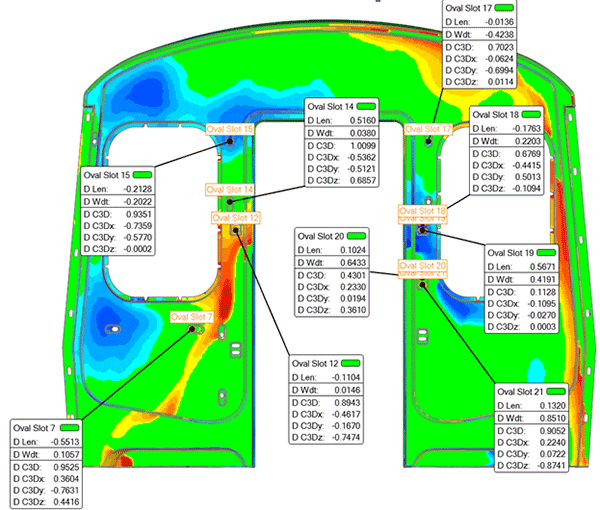Click the green status pill on Oval Slot 14 callout
This screenshot has width=600, height=510.
click(369, 105)
